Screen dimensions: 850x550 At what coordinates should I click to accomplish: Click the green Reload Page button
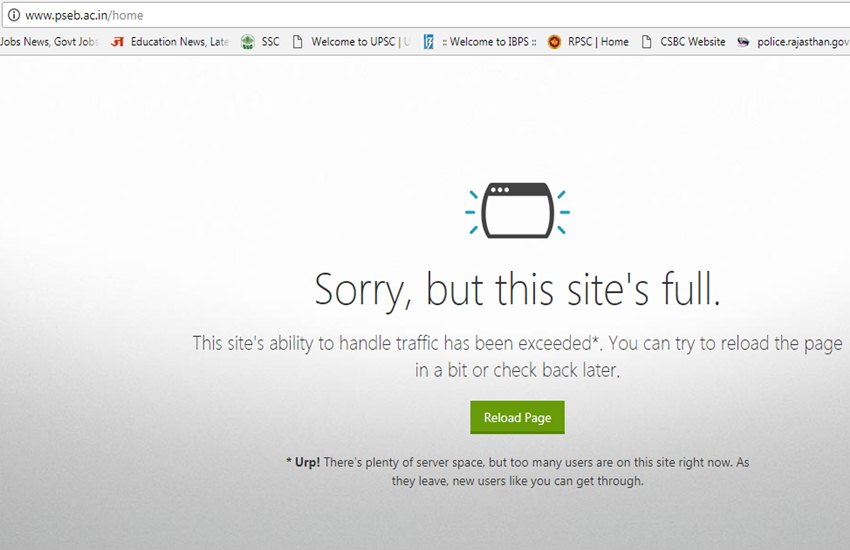coord(517,417)
